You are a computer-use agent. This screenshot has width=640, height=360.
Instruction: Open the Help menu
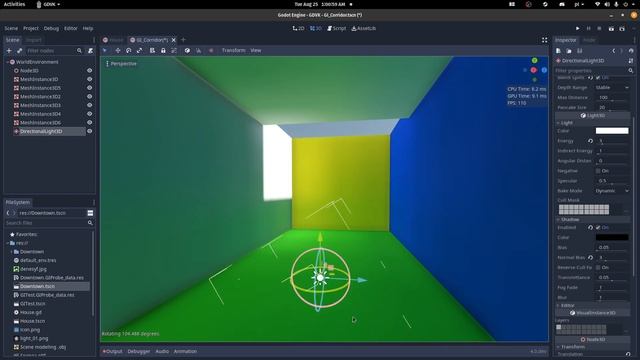pyautogui.click(x=88, y=29)
